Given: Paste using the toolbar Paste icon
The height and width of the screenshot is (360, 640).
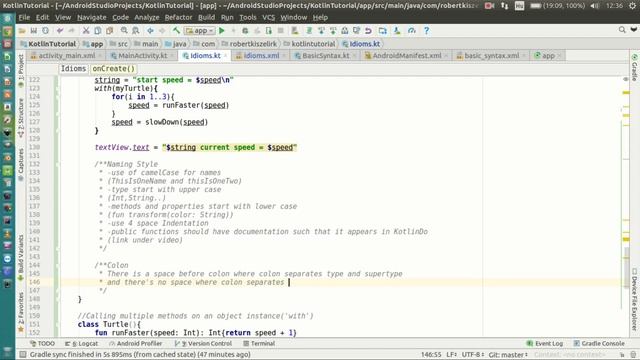Looking at the screenshot, I should pos(110,31).
